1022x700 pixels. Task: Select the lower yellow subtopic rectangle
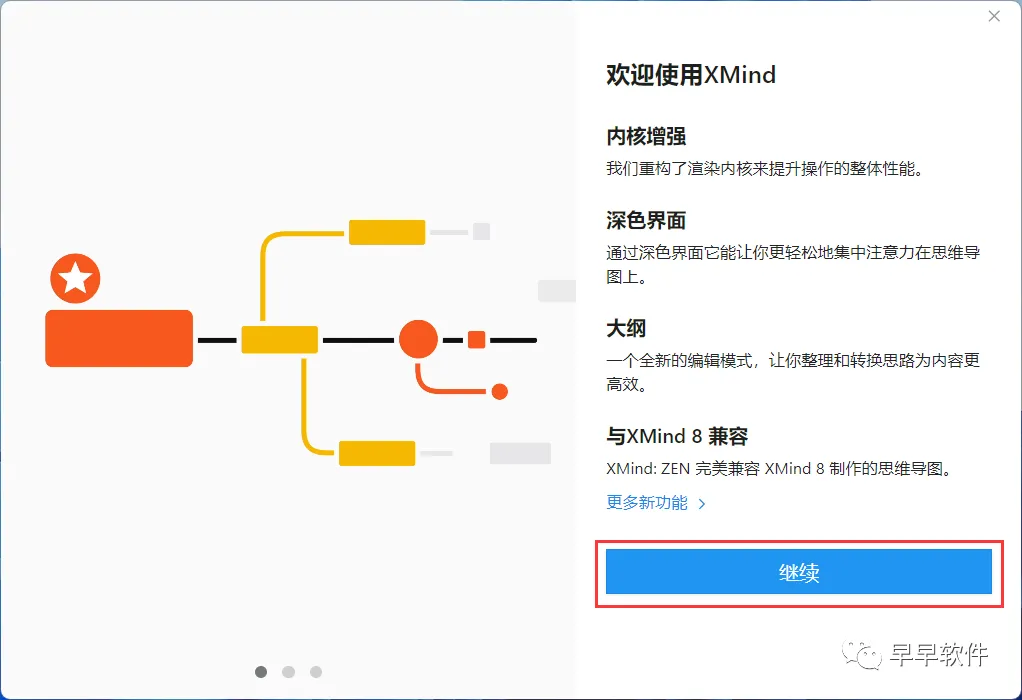[x=377, y=453]
